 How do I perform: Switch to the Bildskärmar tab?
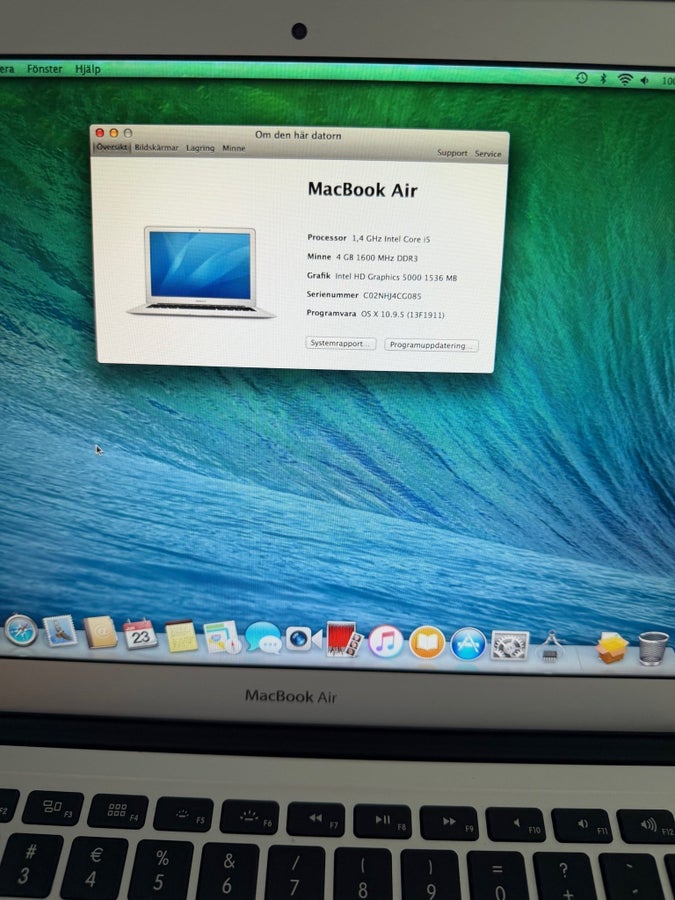coord(156,148)
